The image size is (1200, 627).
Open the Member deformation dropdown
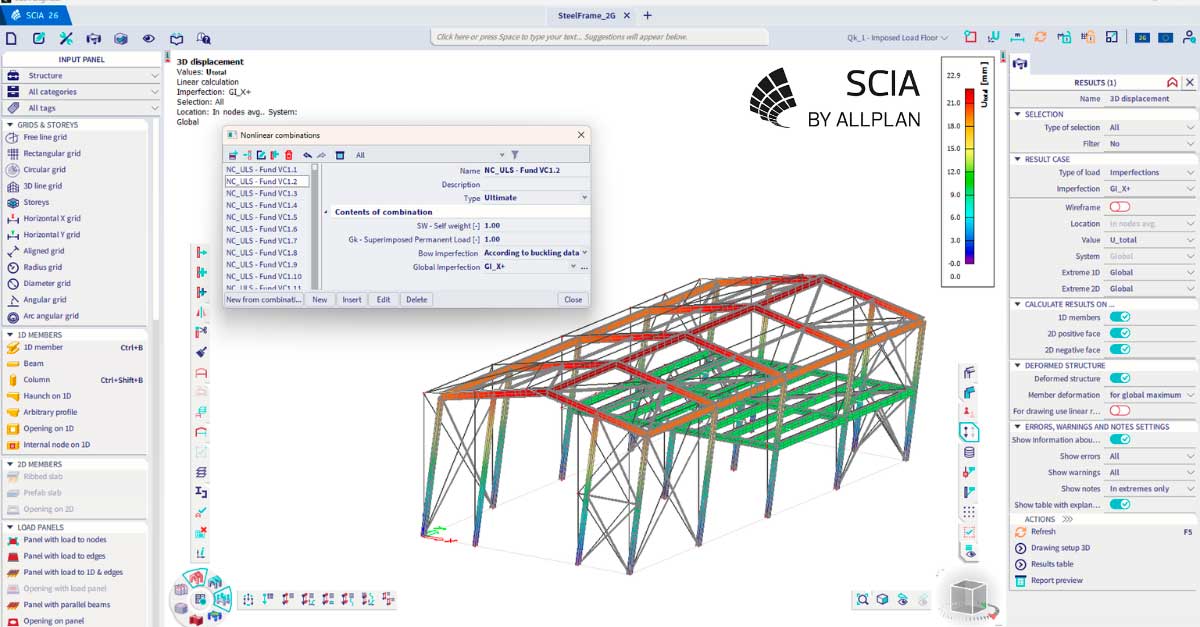click(1151, 395)
